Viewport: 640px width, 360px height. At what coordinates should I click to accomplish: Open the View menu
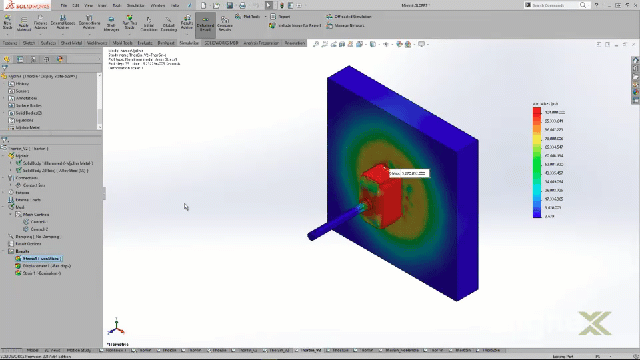pos(88,5)
